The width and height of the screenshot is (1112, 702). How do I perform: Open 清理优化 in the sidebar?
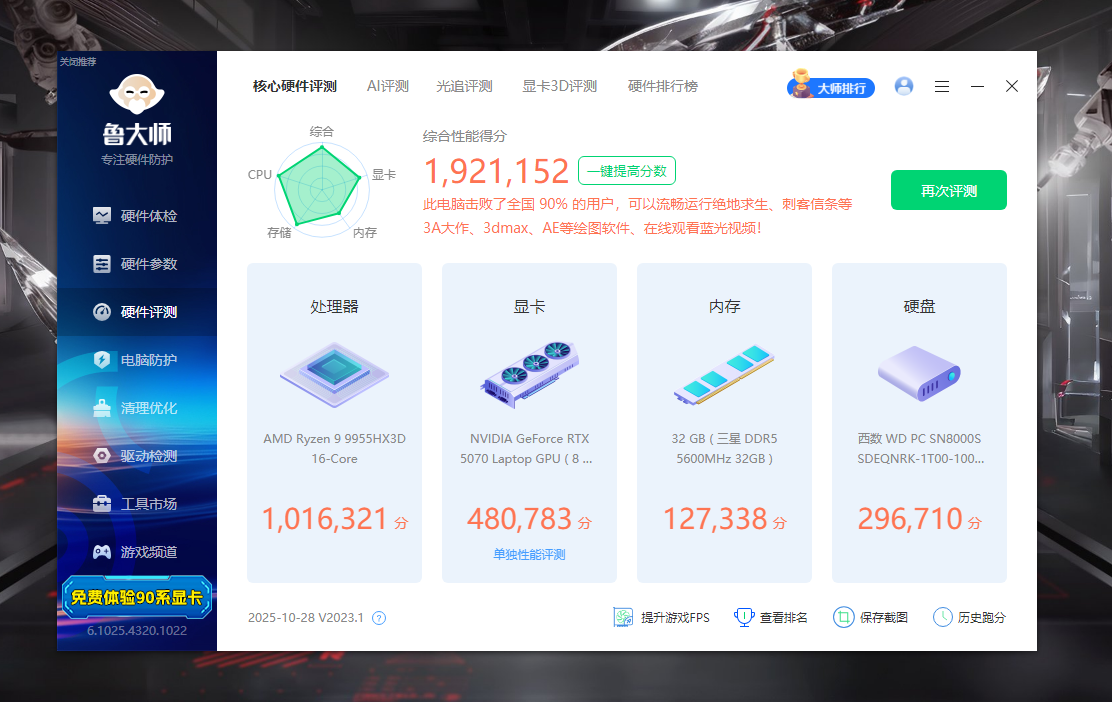coord(136,408)
